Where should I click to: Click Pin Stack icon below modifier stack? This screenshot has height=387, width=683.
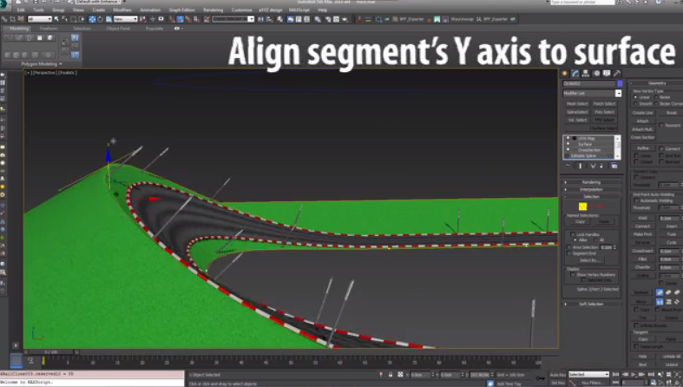[x=568, y=166]
